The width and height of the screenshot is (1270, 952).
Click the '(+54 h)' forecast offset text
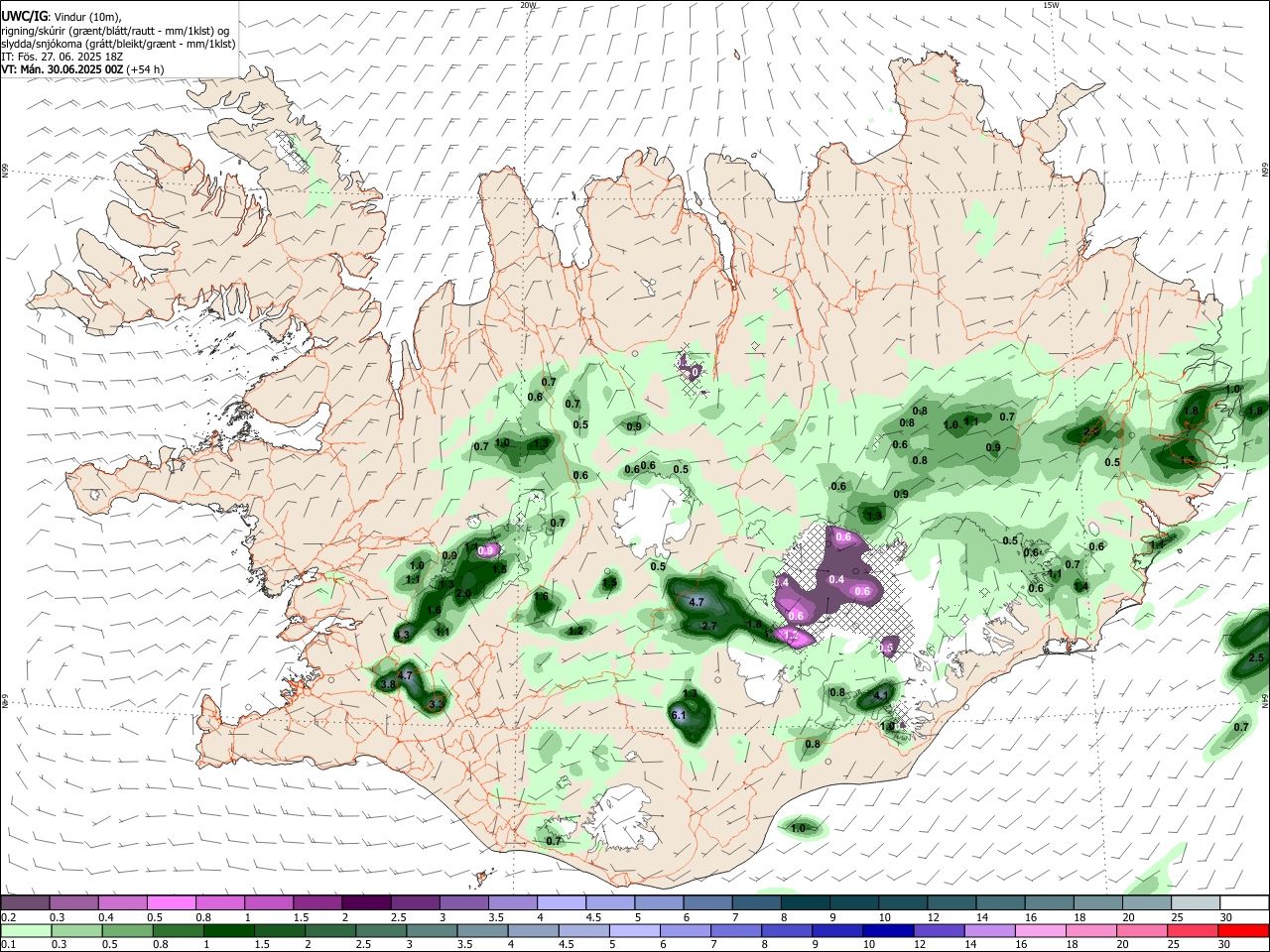click(146, 69)
